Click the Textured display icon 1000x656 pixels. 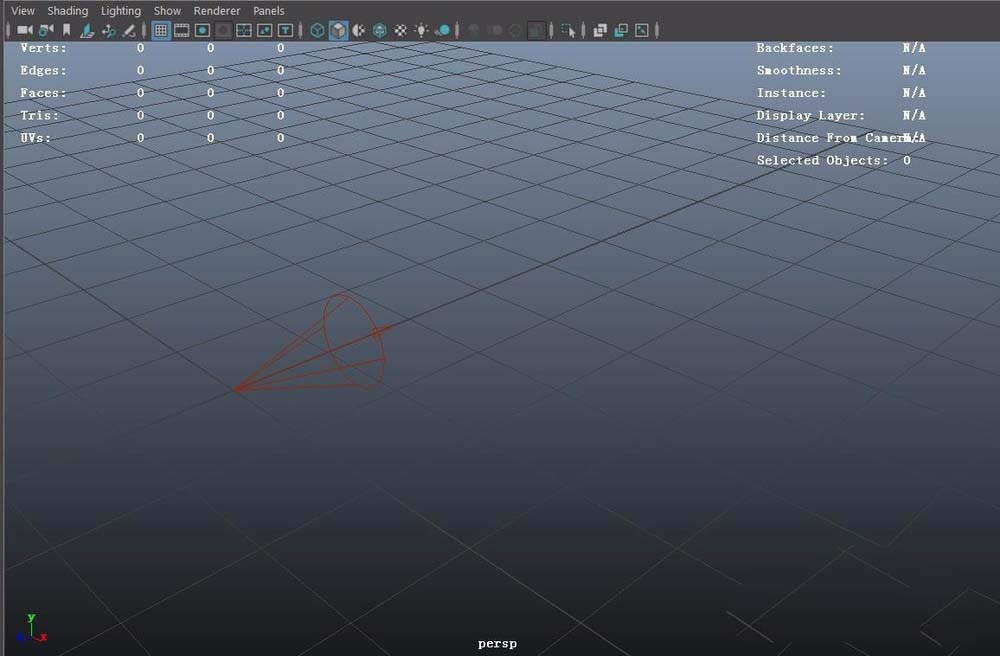point(401,30)
